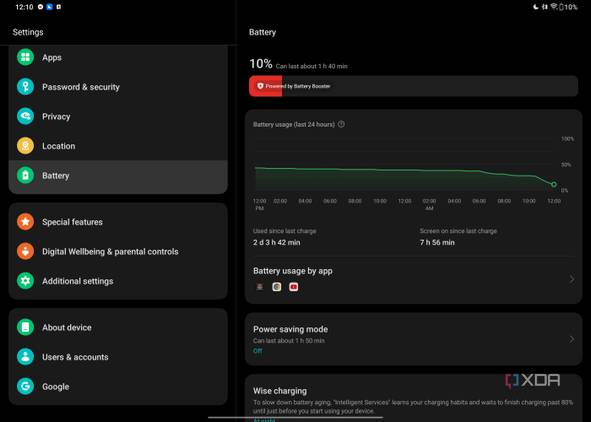Open Location settings
The width and height of the screenshot is (591, 422).
point(118,146)
